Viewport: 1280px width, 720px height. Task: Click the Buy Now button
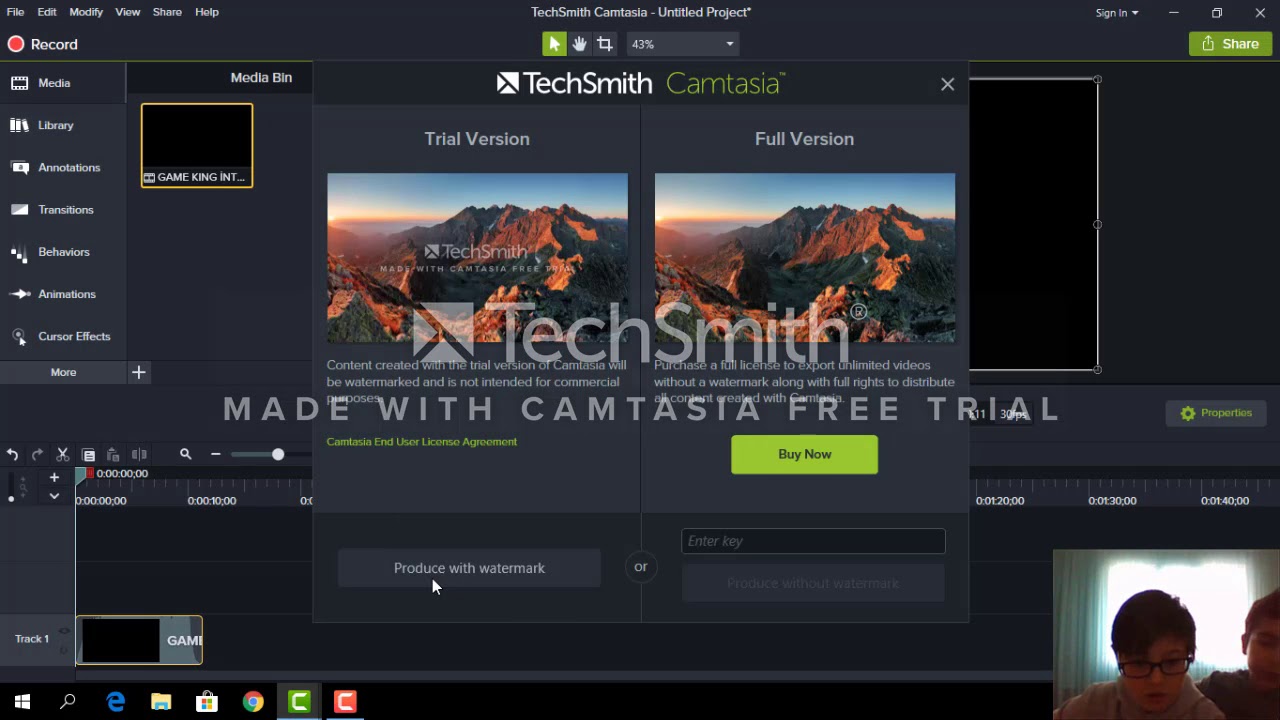(804, 454)
